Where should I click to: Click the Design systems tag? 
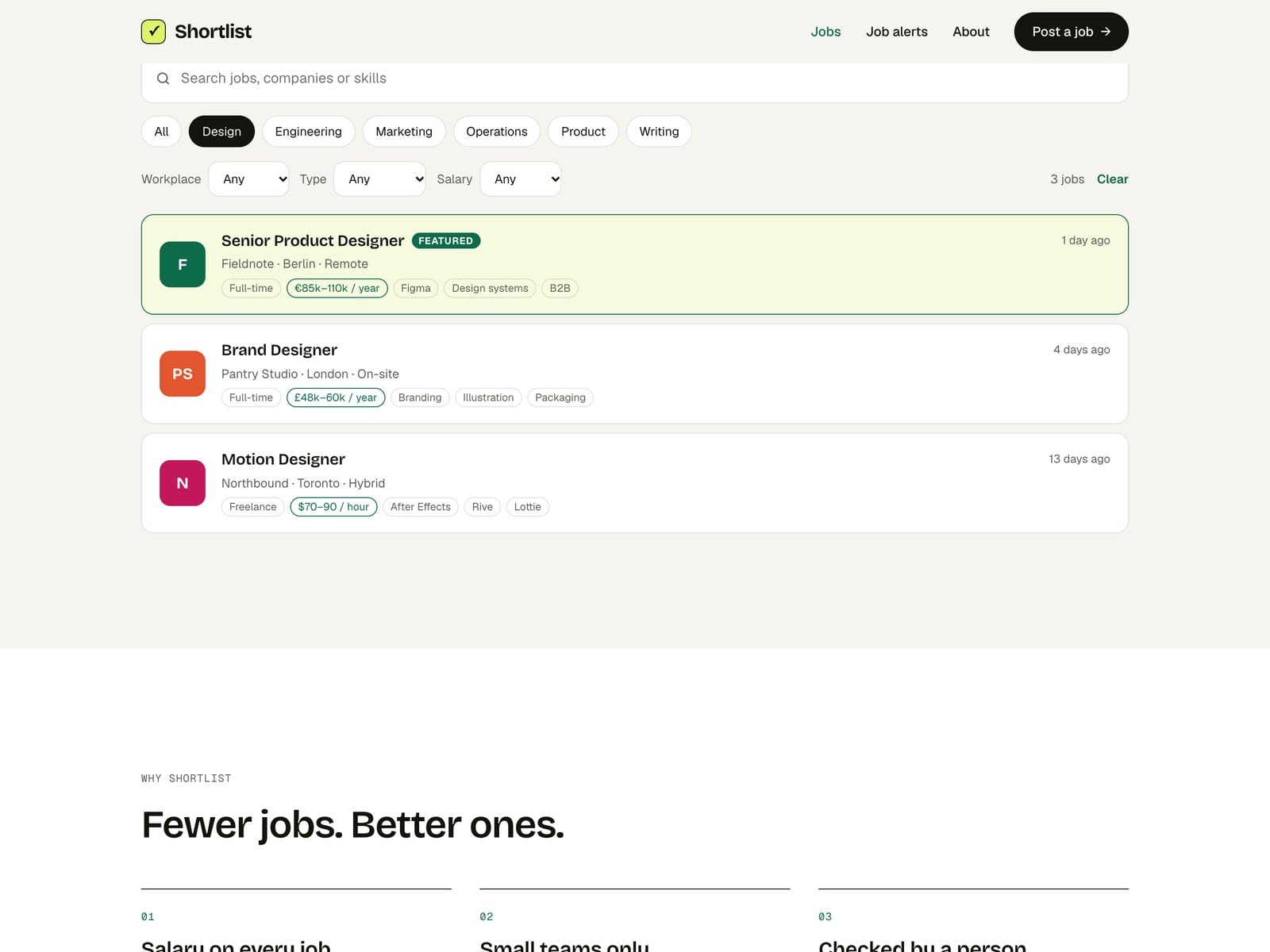490,288
